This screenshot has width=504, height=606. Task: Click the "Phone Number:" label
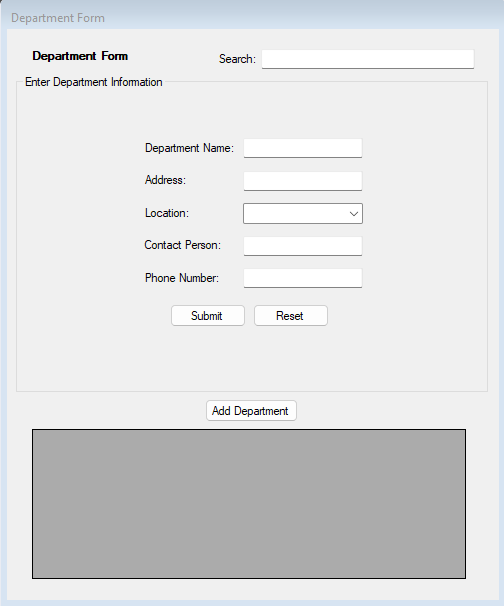tap(182, 278)
